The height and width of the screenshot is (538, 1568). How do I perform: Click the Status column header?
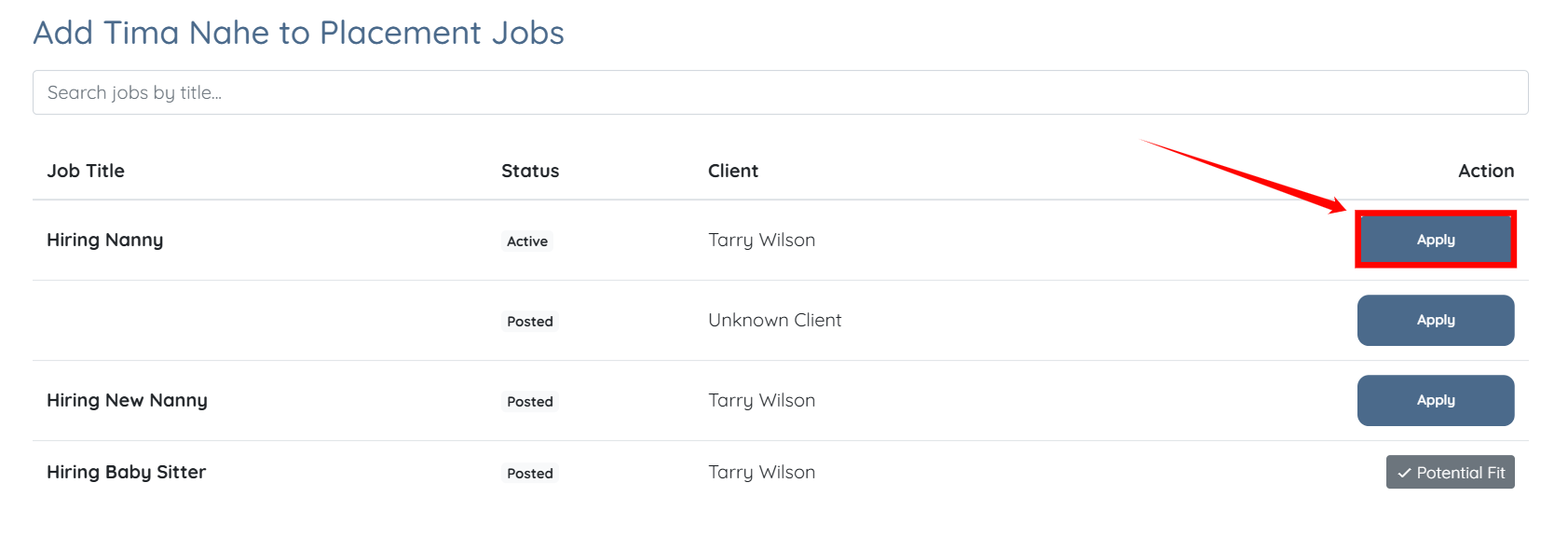(530, 171)
